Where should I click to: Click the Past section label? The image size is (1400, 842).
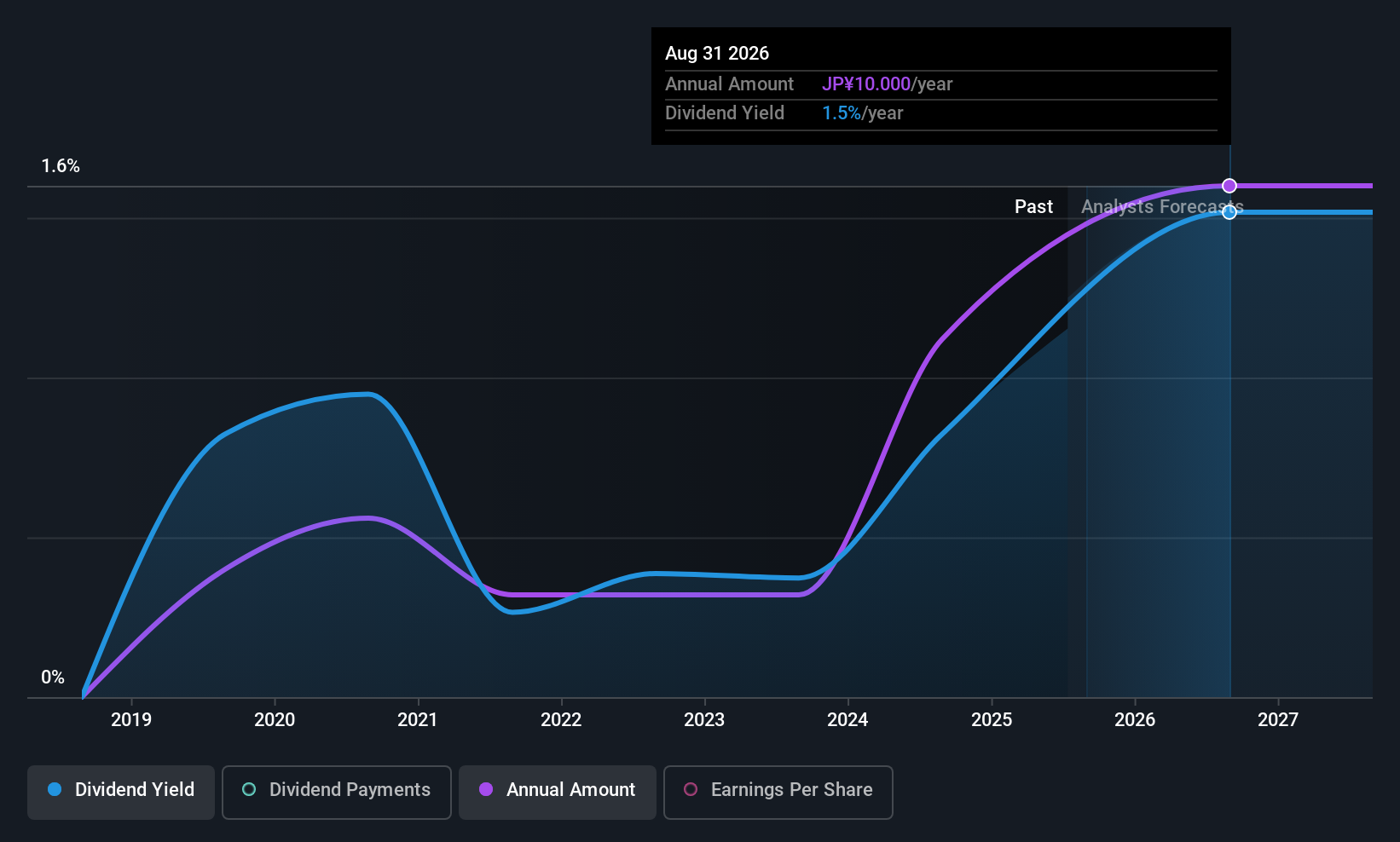pyautogui.click(x=1033, y=206)
